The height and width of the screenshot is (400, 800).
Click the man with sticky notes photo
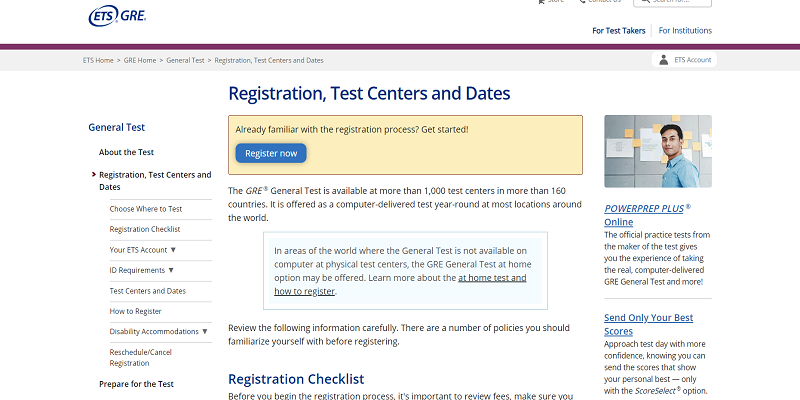(657, 150)
